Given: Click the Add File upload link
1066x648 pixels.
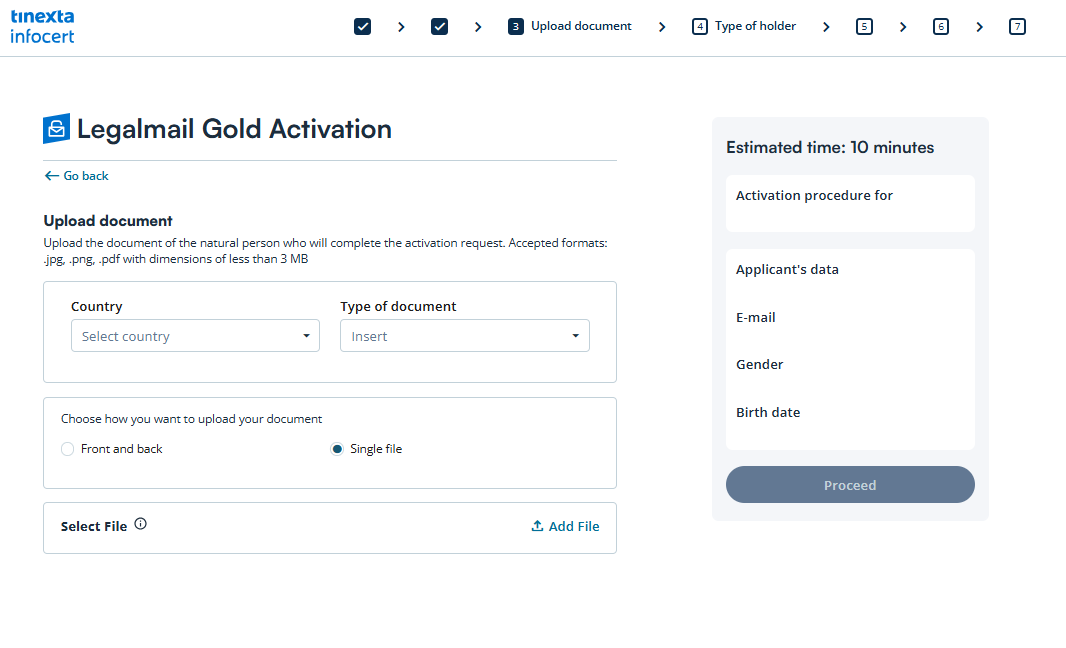Looking at the screenshot, I should pos(565,526).
